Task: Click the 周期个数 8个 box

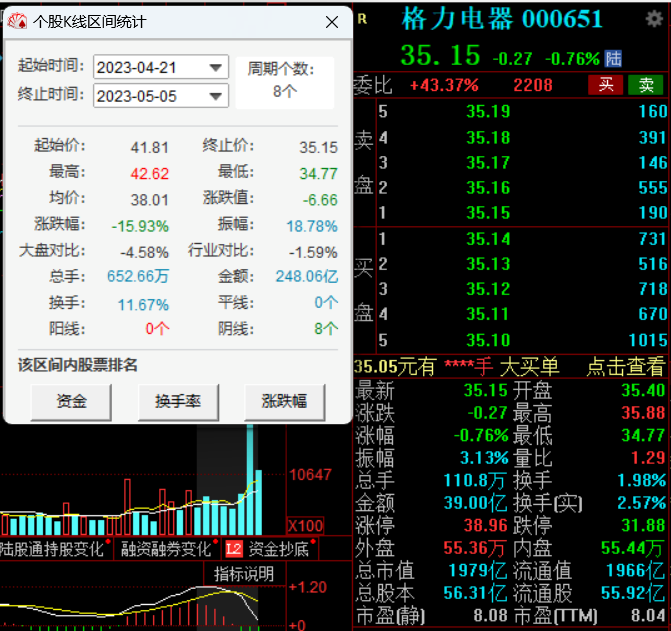Action: [285, 82]
